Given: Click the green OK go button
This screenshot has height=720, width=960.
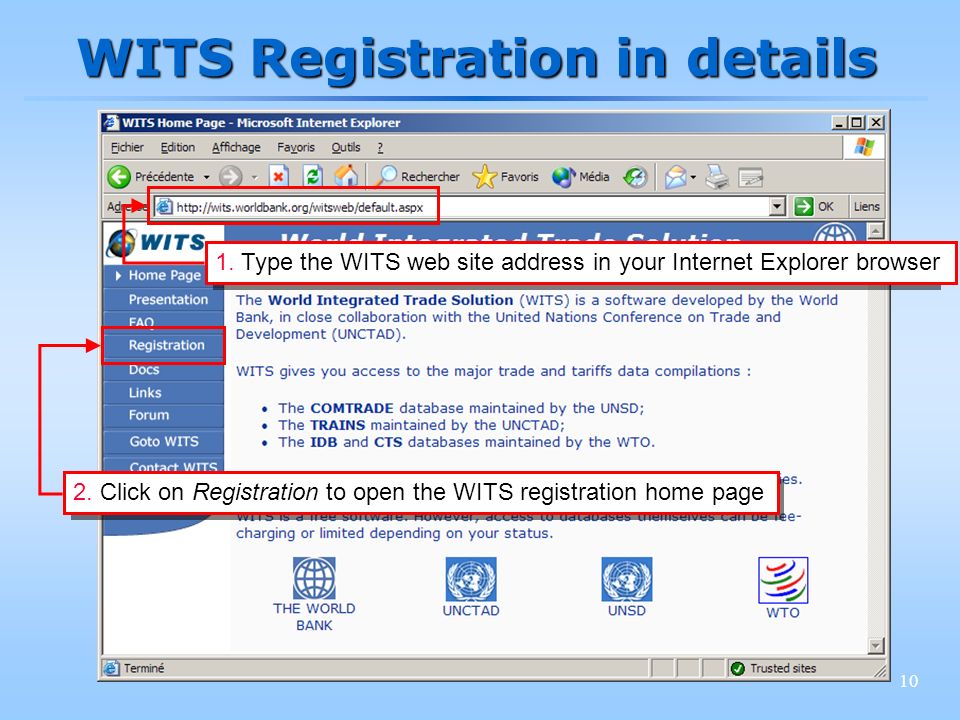Looking at the screenshot, I should tap(814, 206).
